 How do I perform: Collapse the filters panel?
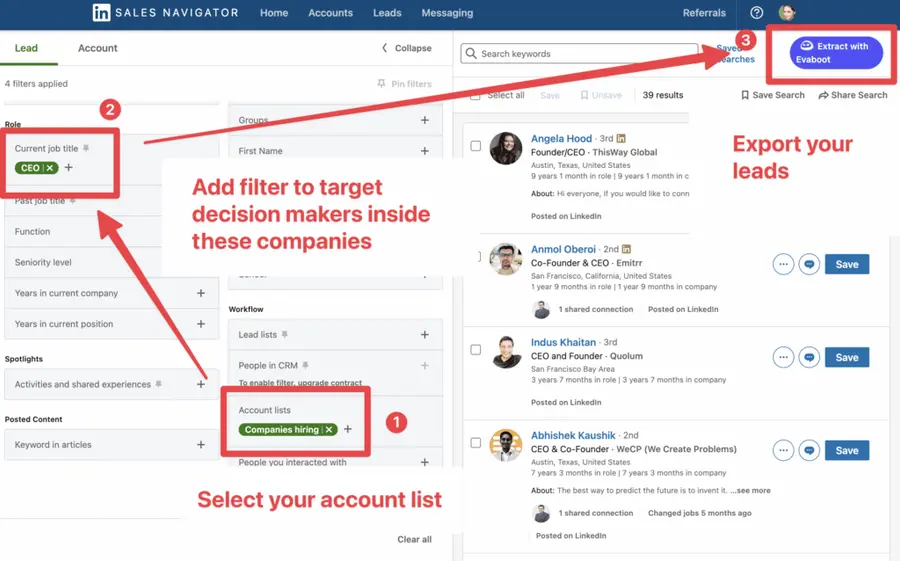coord(406,48)
